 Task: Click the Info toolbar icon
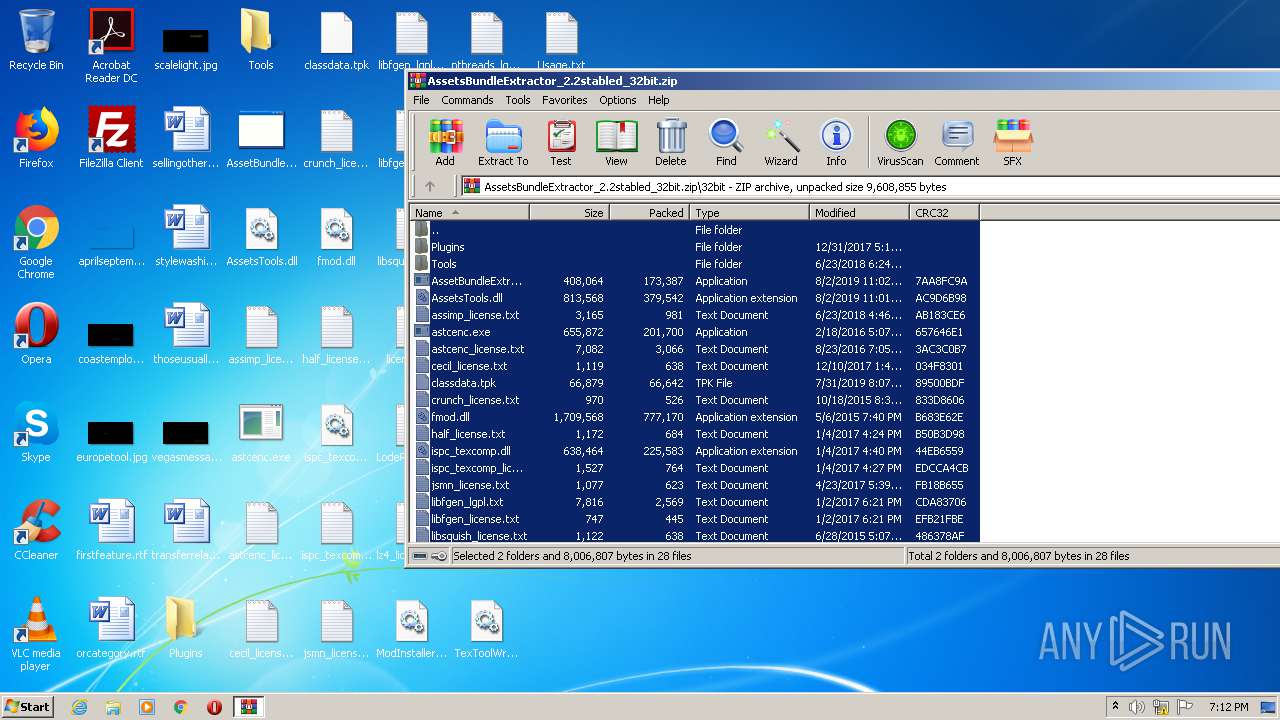coord(836,142)
